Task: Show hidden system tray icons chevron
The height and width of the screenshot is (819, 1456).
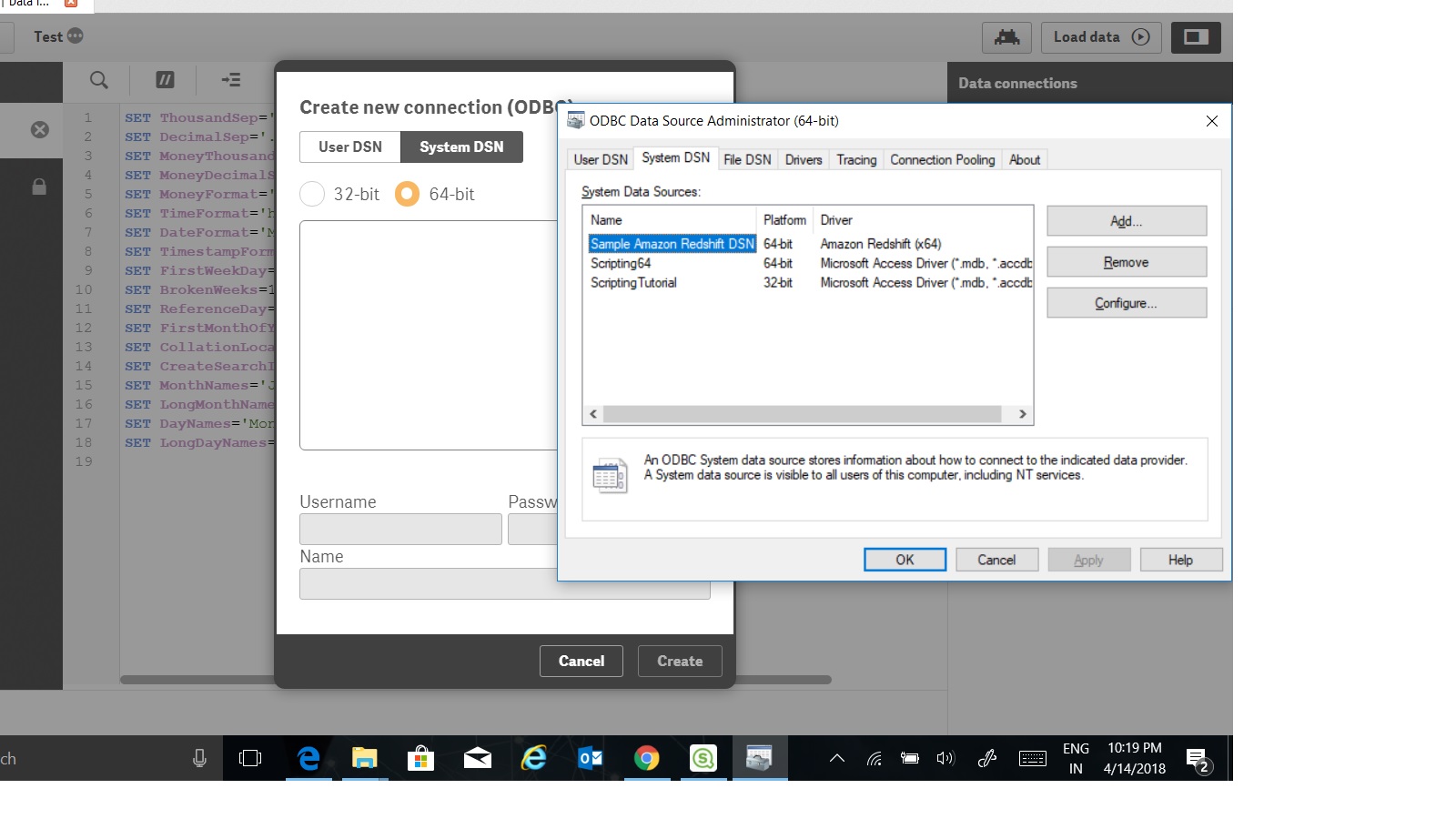Action: (x=837, y=758)
